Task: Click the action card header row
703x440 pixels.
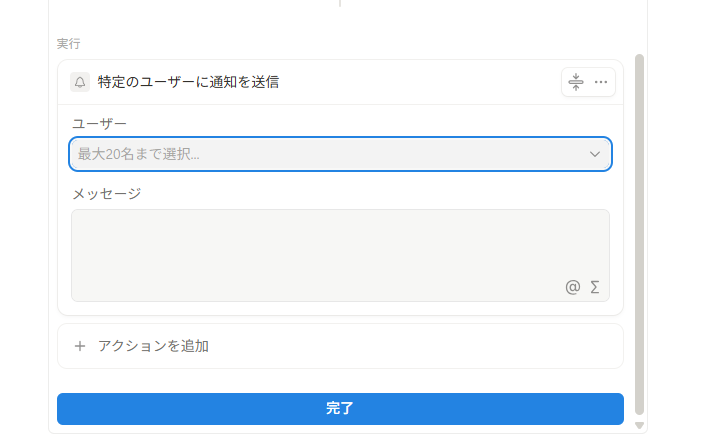Action: click(340, 82)
